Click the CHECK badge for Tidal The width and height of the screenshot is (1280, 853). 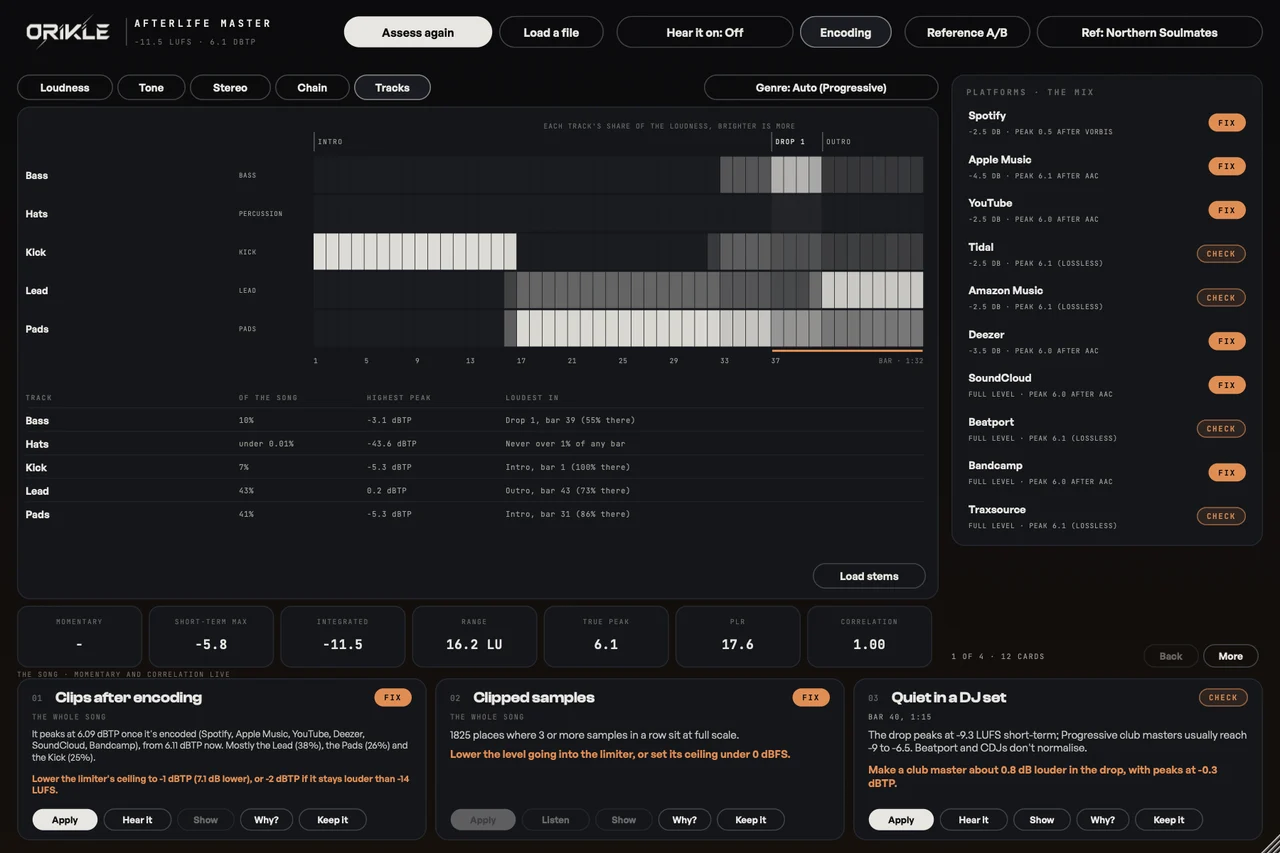point(1221,254)
